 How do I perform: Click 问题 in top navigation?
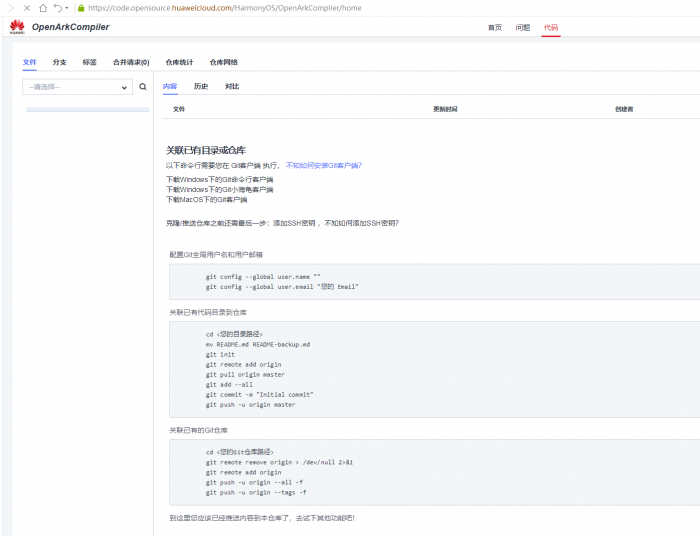pos(523,27)
